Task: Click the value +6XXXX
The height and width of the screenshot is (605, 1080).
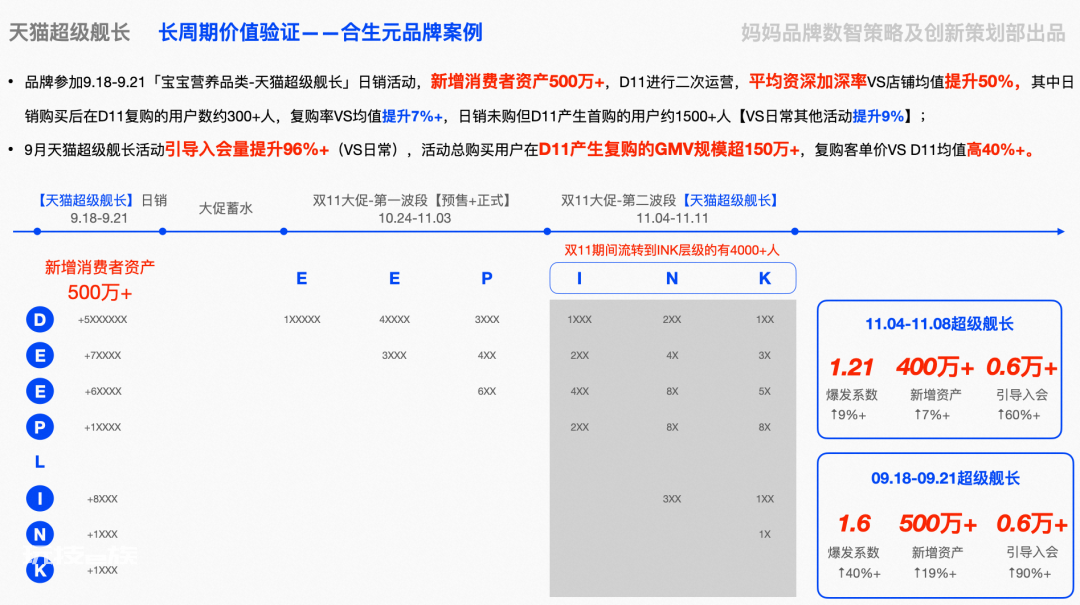Action: pyautogui.click(x=102, y=391)
